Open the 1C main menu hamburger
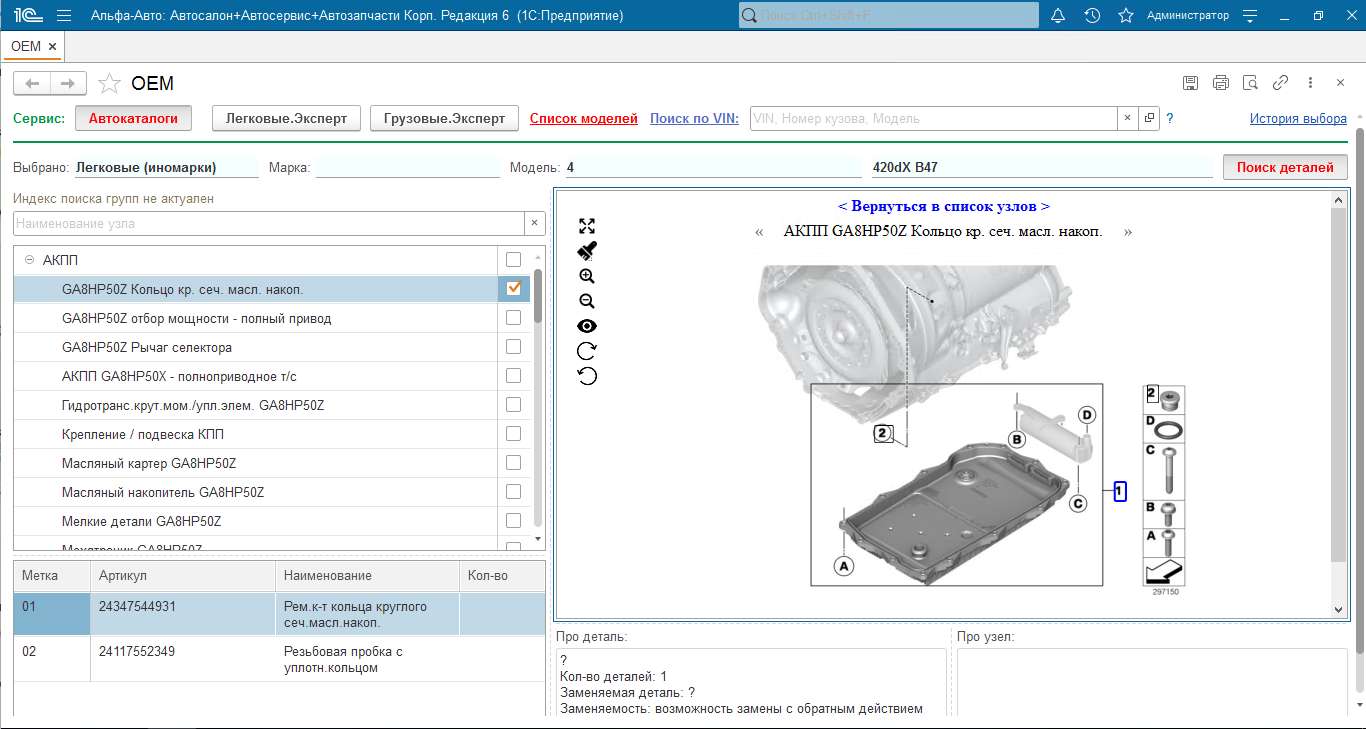1366x729 pixels. [65, 16]
